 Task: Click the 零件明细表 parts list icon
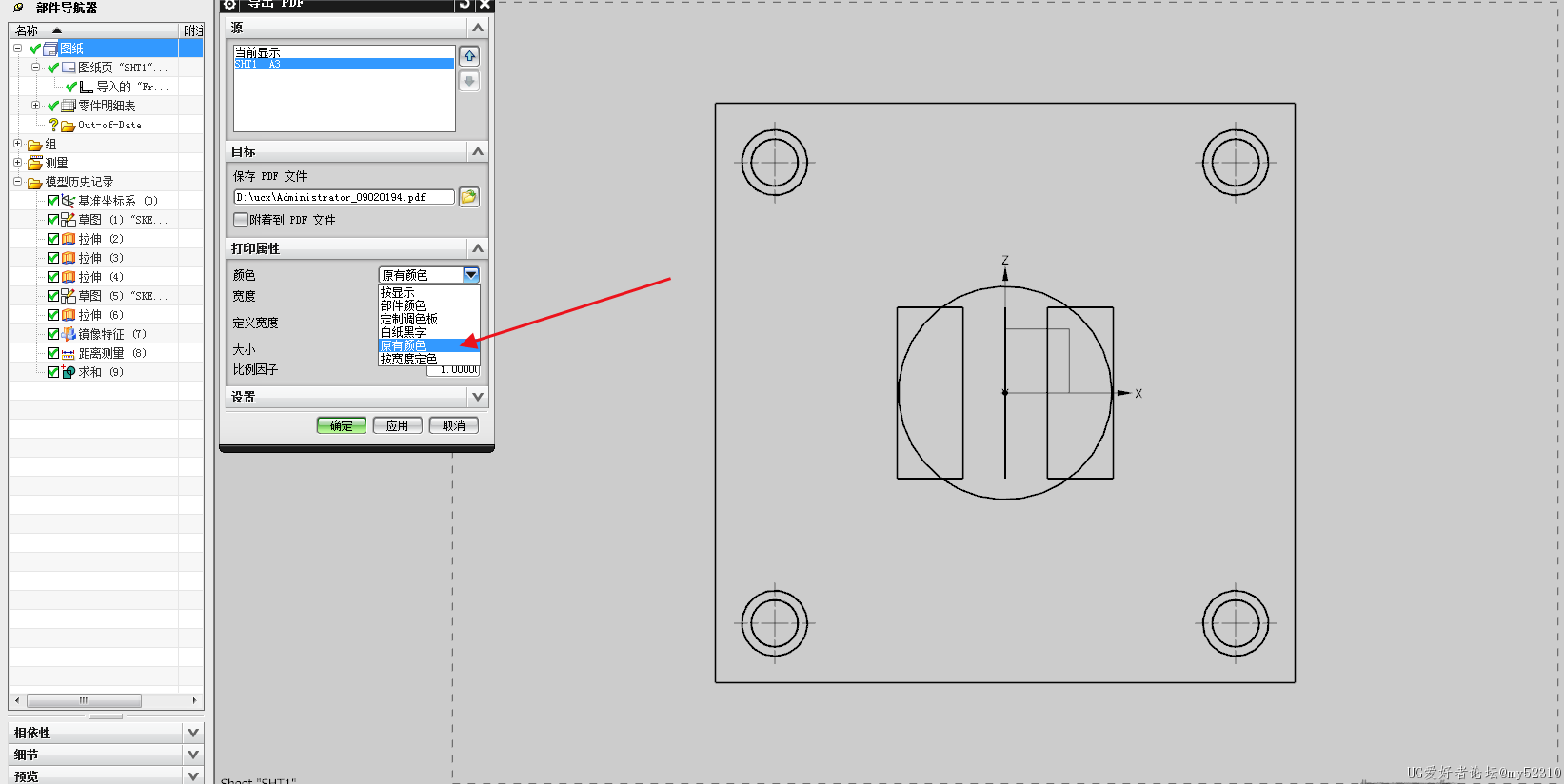pos(69,106)
